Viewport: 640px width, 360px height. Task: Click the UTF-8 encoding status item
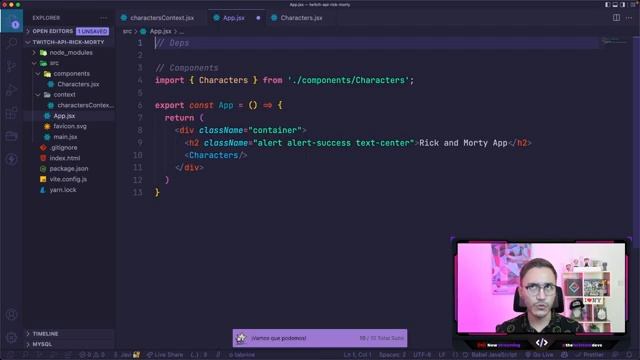(x=422, y=355)
